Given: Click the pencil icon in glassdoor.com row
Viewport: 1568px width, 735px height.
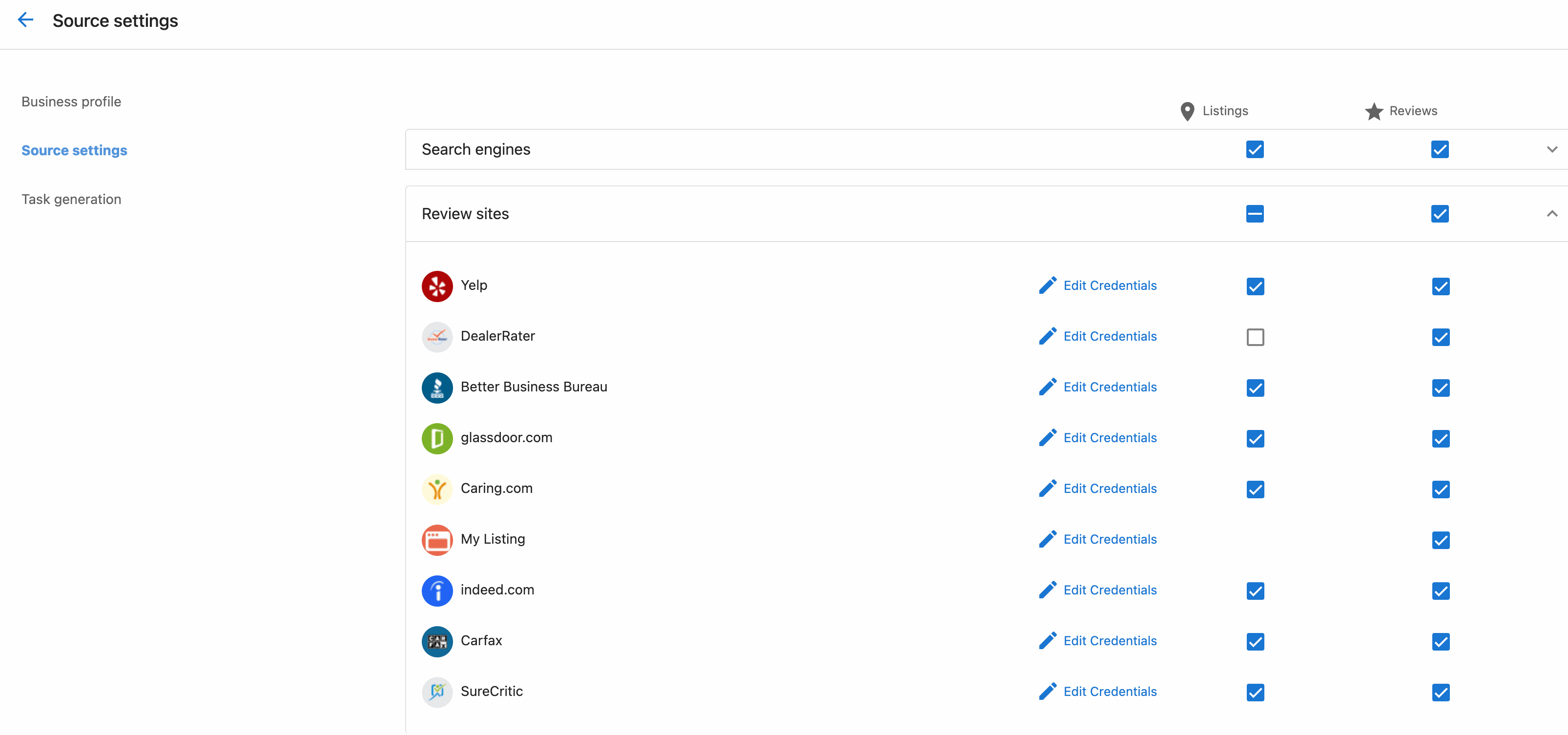Looking at the screenshot, I should pos(1048,437).
